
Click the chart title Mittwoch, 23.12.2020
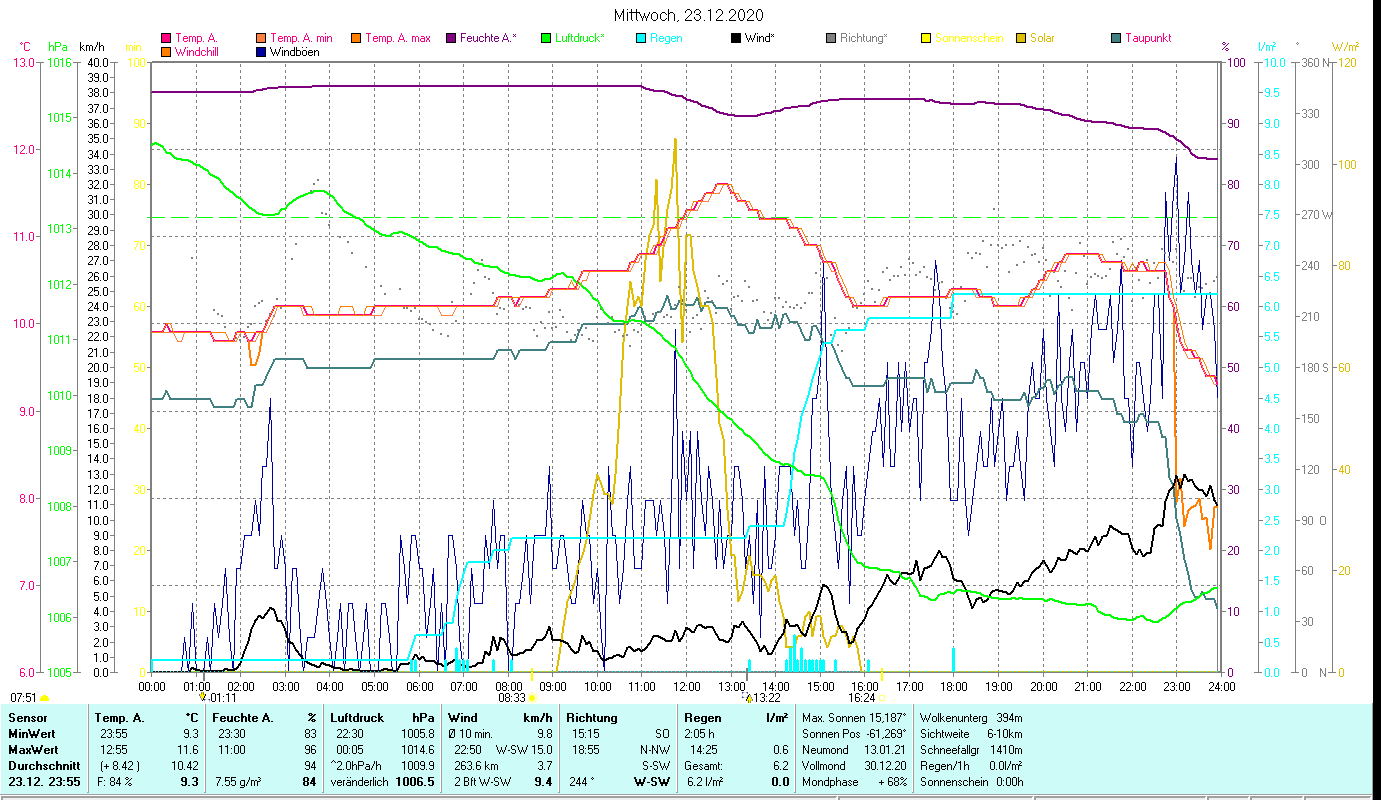click(690, 15)
